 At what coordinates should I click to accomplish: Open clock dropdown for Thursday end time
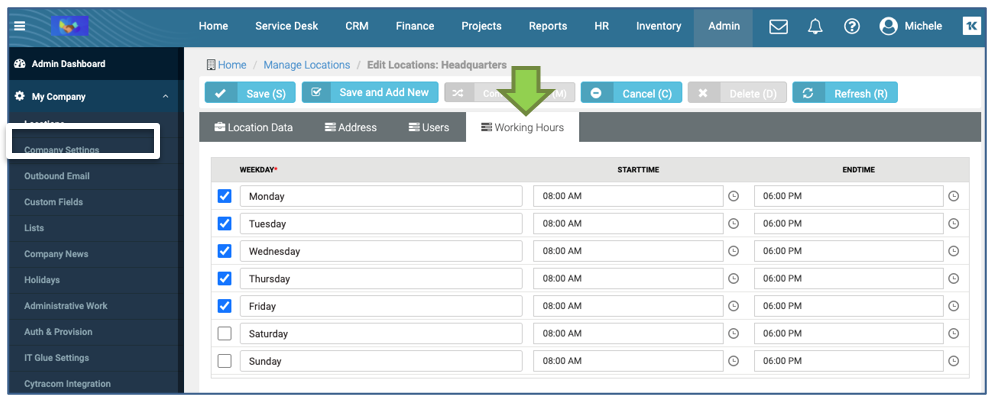[x=953, y=279]
